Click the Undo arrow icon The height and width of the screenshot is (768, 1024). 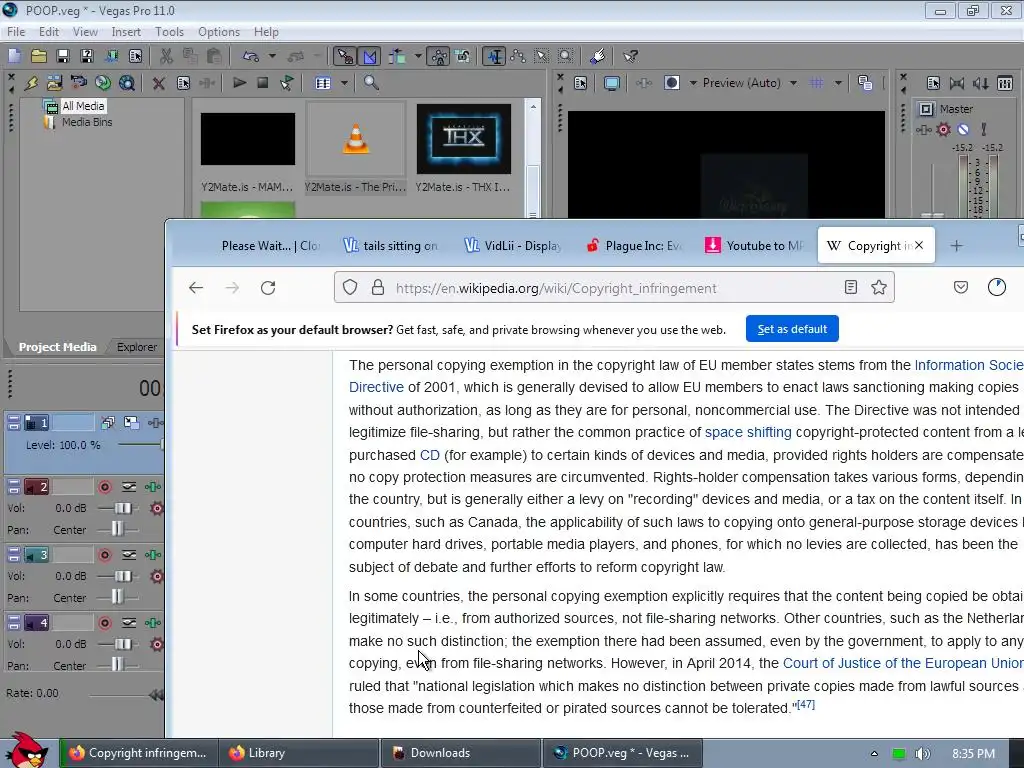click(250, 56)
